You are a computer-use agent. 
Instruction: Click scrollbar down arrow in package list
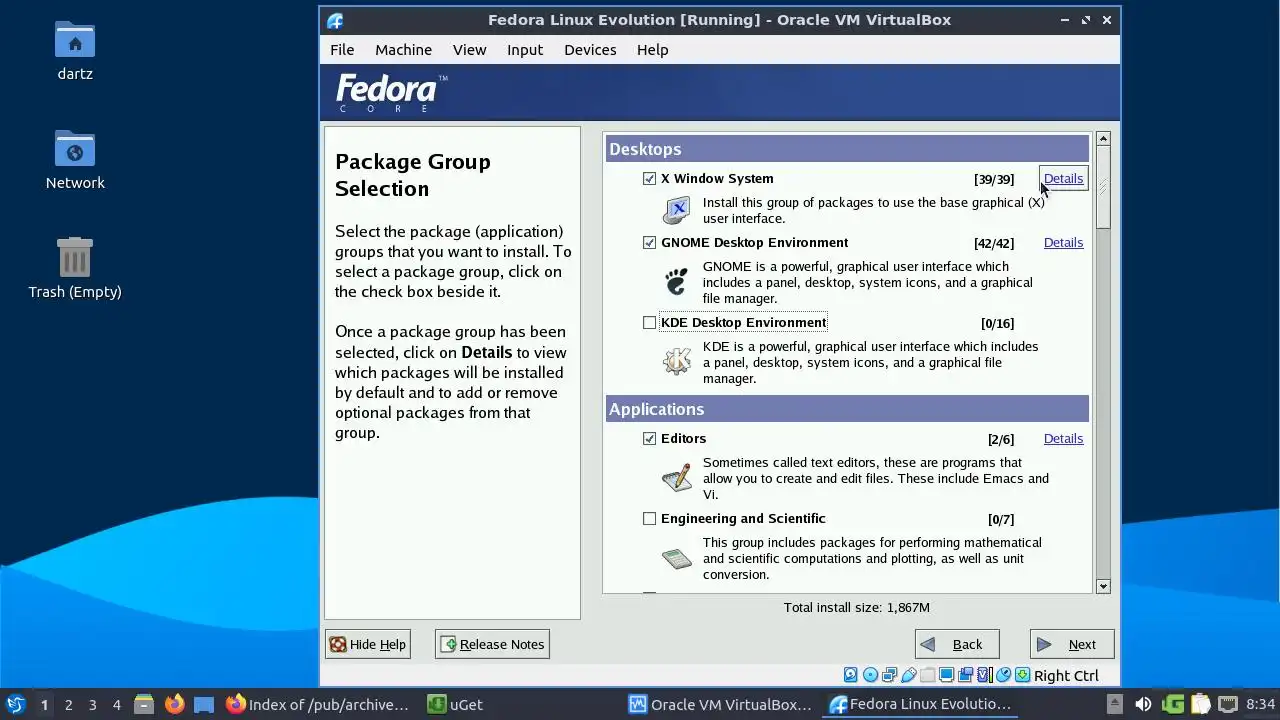coord(1103,587)
